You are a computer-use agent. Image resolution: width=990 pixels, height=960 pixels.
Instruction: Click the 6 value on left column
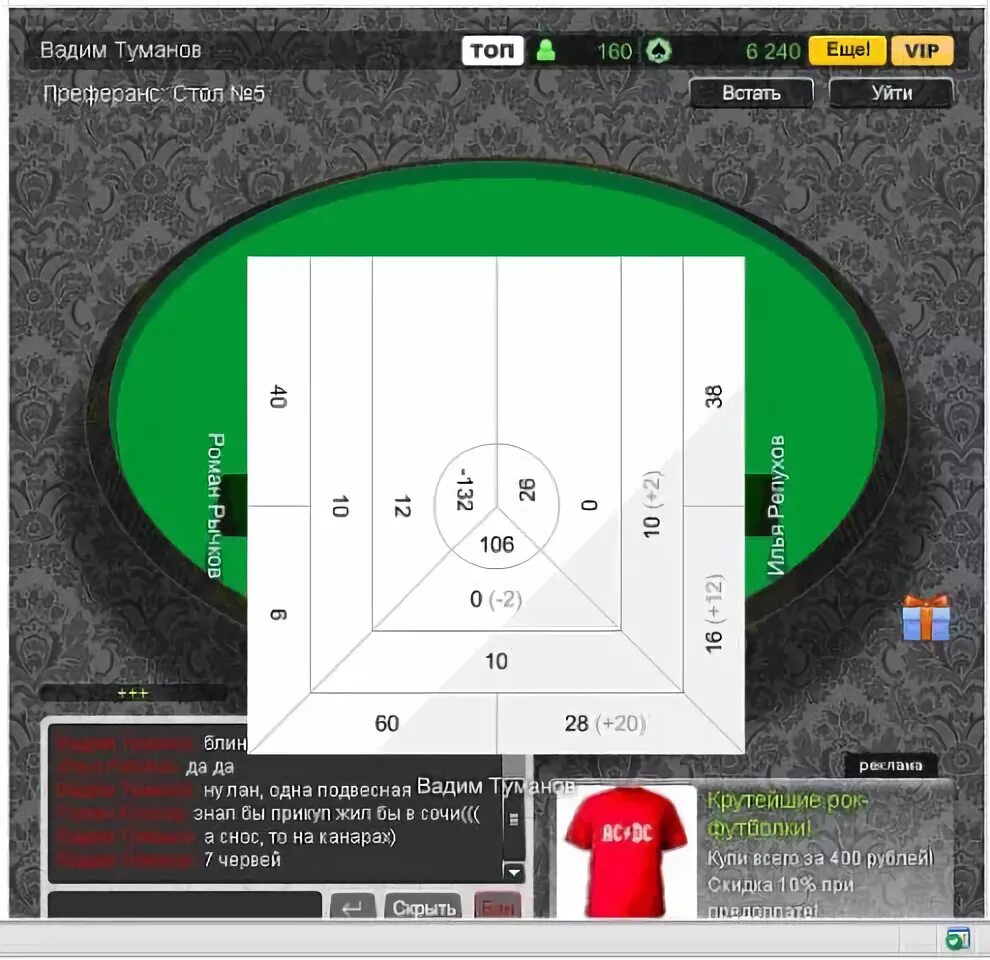click(278, 615)
